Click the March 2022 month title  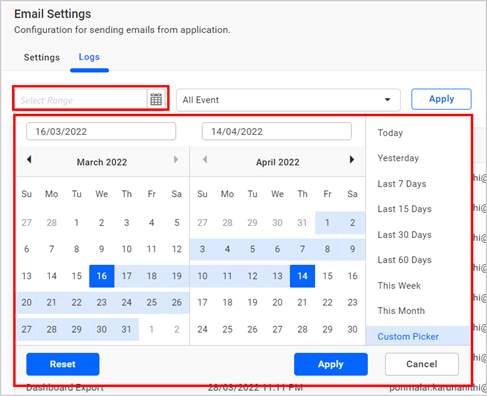tap(102, 162)
